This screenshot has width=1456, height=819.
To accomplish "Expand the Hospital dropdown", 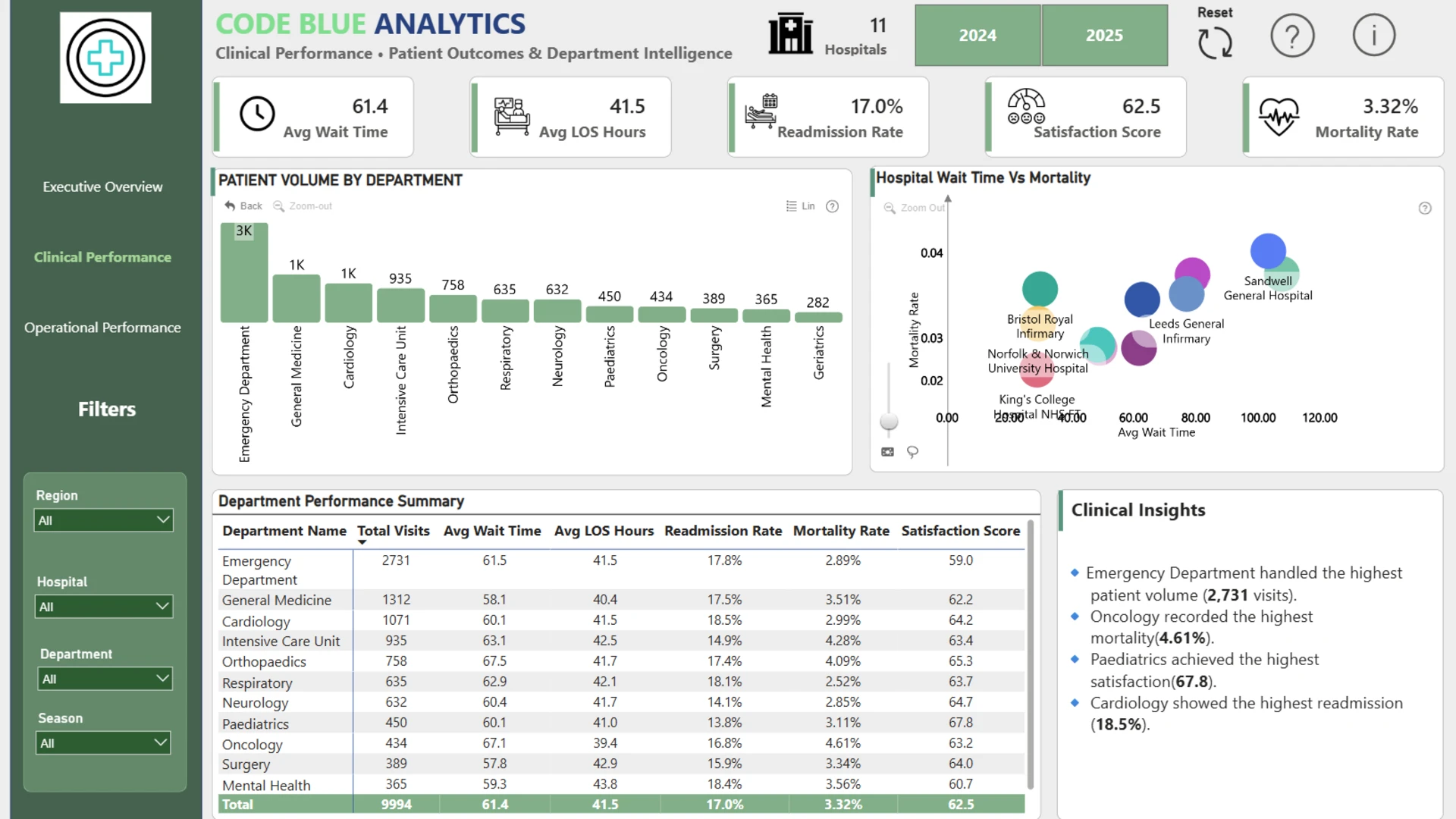I will pyautogui.click(x=104, y=607).
